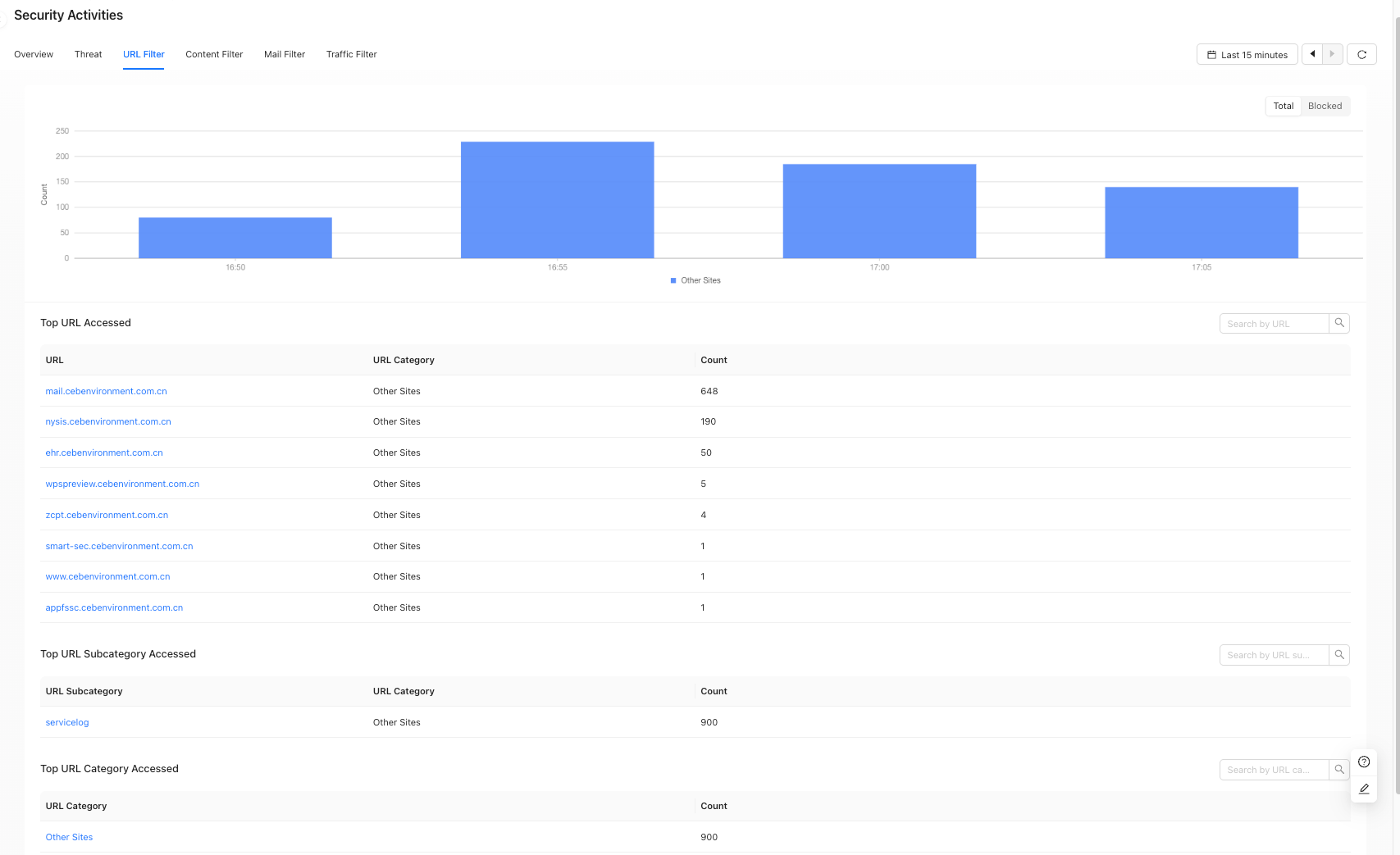Open the help question mark icon
The width and height of the screenshot is (1400, 855).
[1364, 762]
